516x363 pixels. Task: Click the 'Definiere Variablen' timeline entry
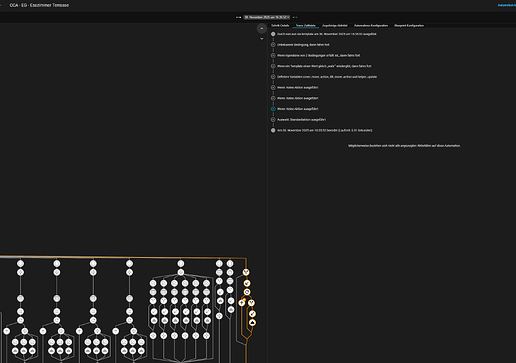[327, 77]
